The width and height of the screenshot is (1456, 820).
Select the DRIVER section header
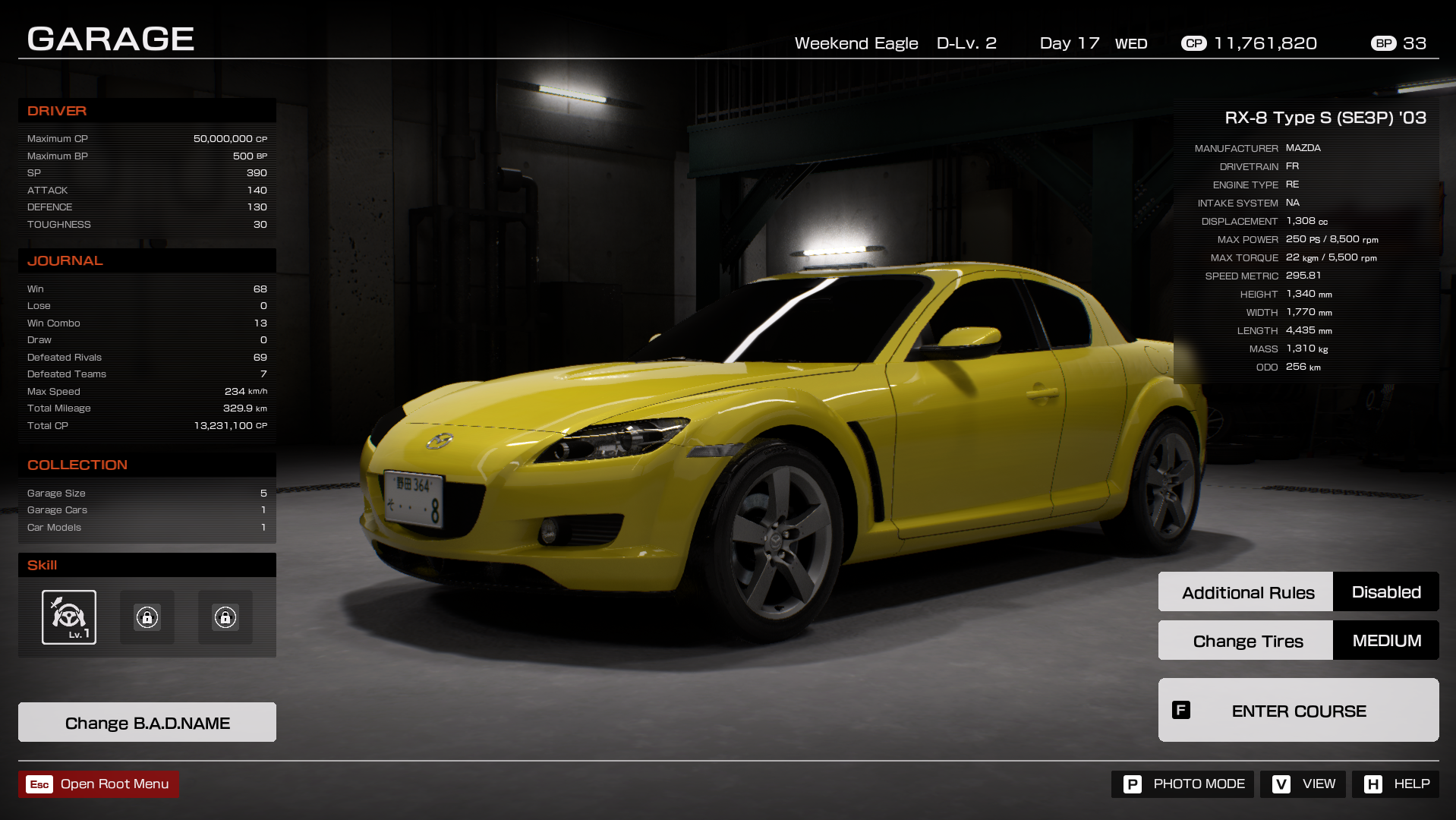[x=147, y=111]
